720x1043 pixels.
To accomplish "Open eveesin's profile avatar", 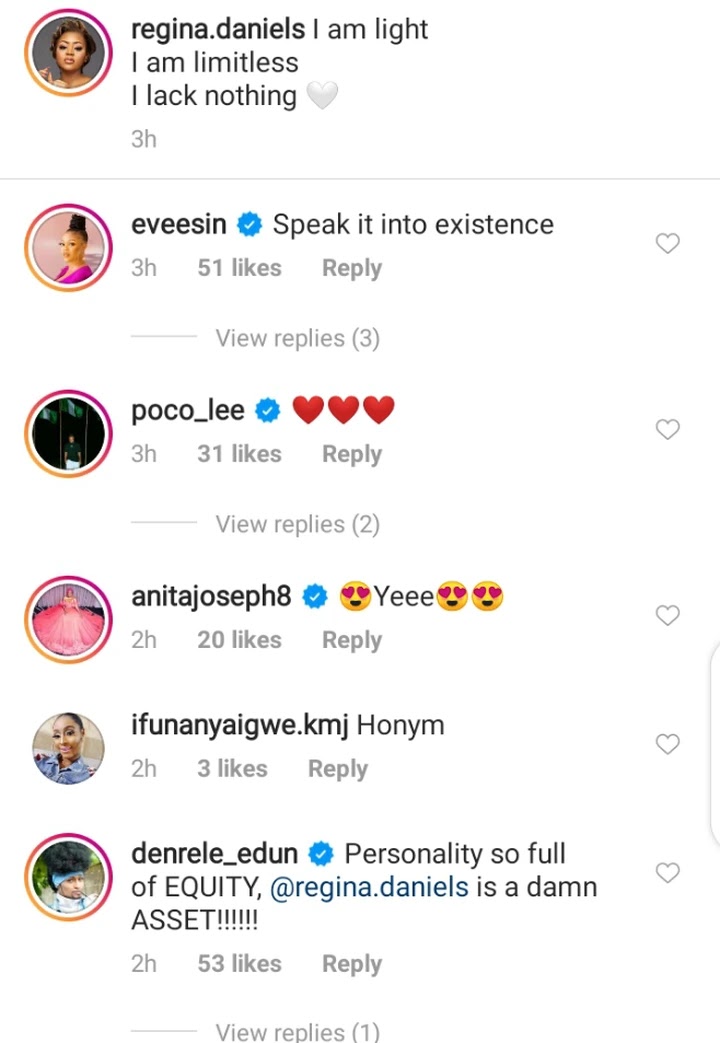I will click(69, 247).
